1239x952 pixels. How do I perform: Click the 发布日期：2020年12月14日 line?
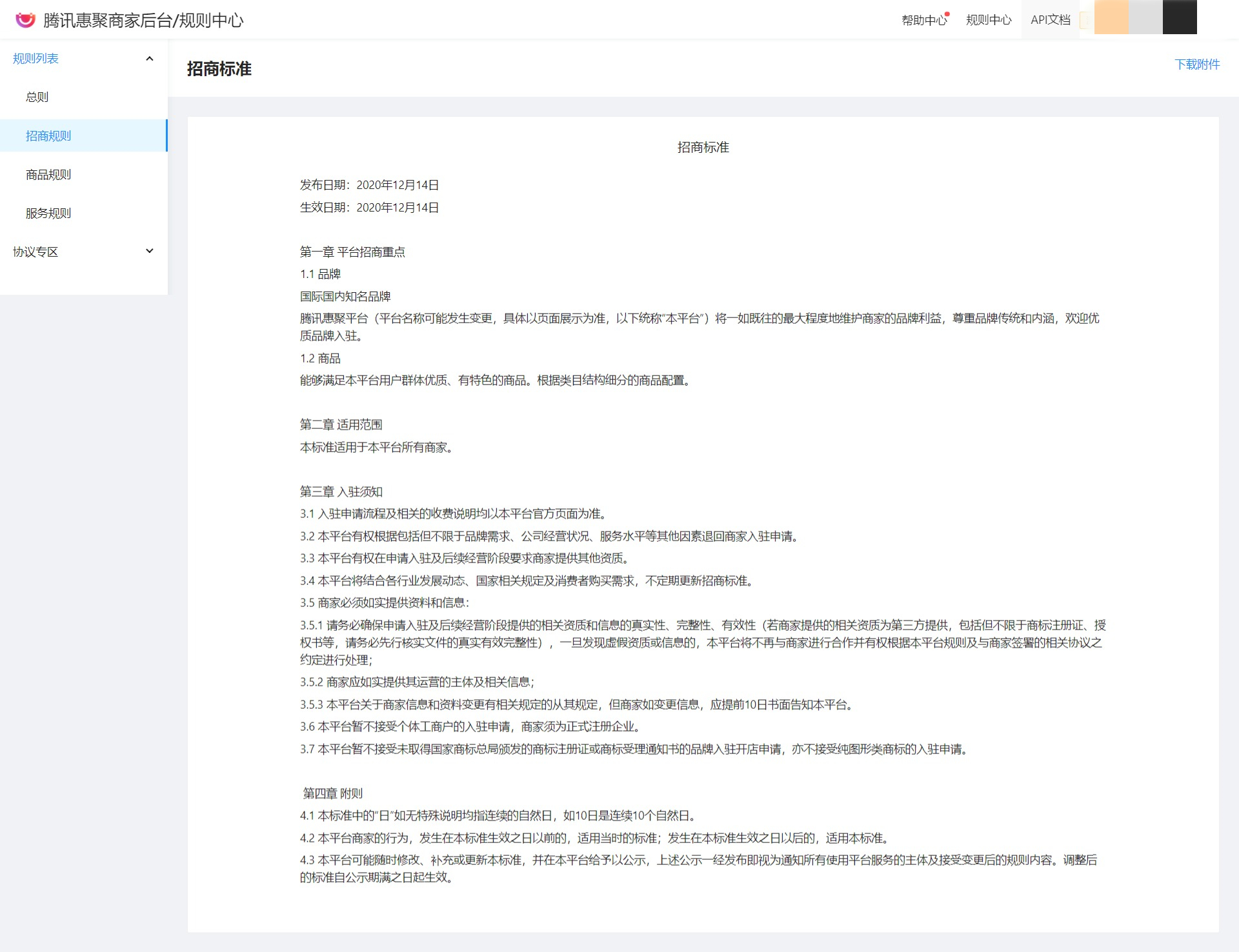tap(369, 185)
